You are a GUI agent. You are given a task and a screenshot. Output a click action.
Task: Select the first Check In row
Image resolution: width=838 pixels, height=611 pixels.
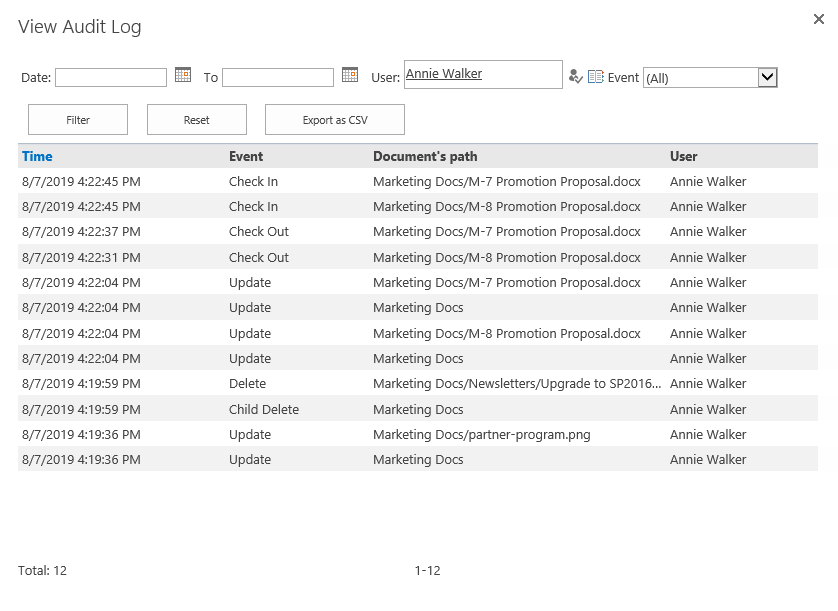click(418, 181)
